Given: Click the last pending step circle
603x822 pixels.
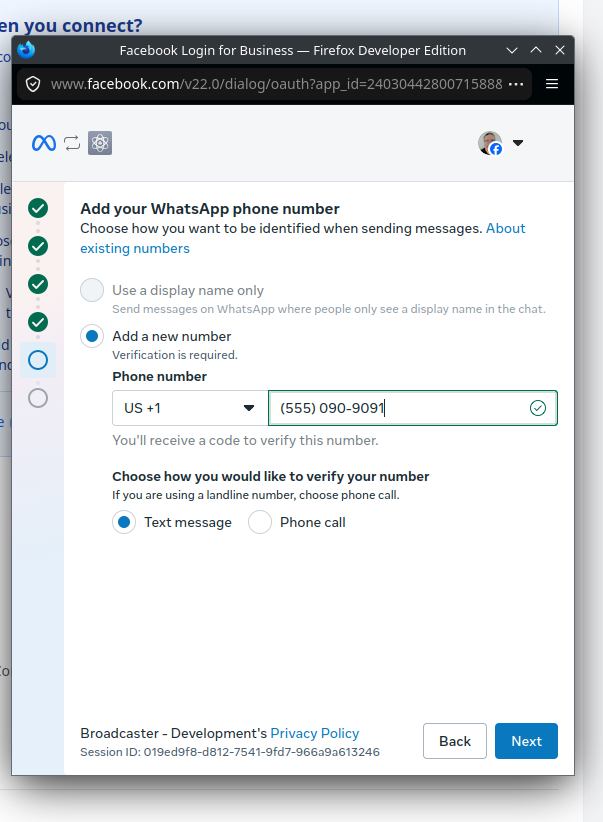Looking at the screenshot, I should pos(38,398).
